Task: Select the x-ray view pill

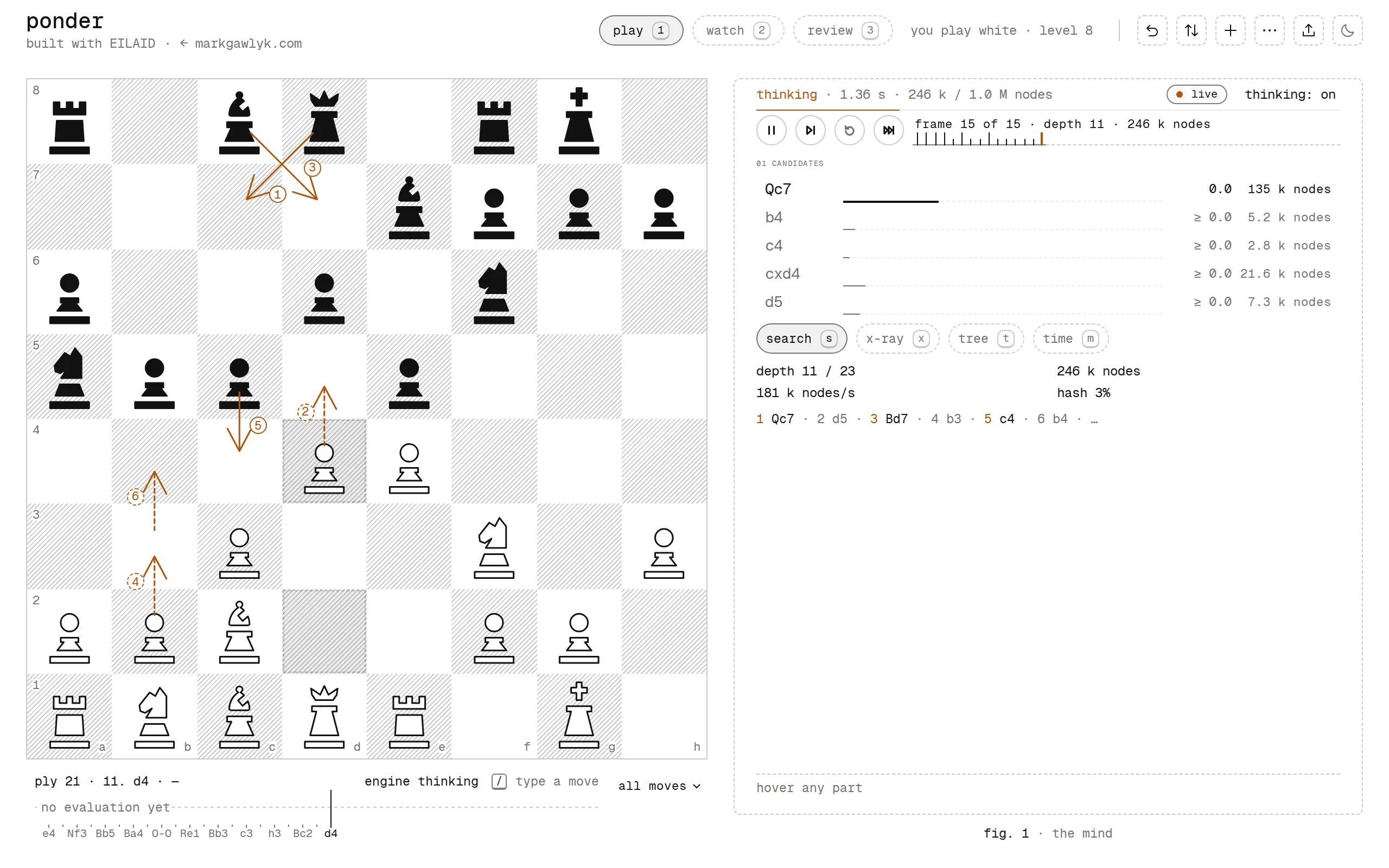Action: 897,339
